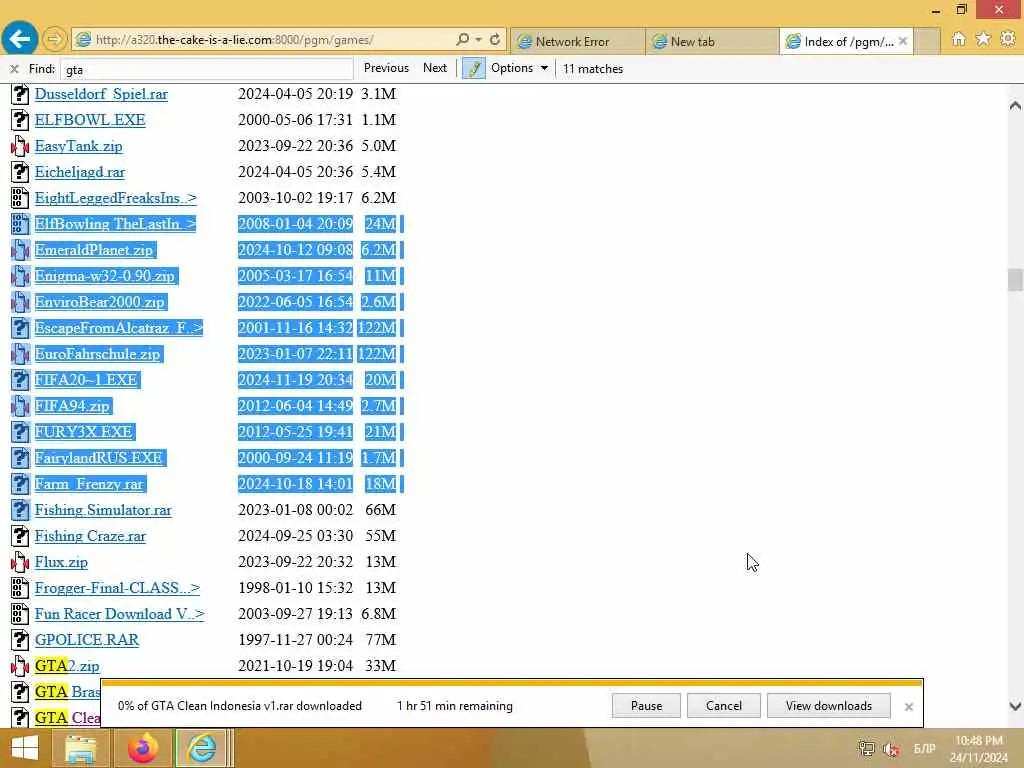Open Favorites star icon
The width and height of the screenshot is (1024, 768).
point(983,39)
